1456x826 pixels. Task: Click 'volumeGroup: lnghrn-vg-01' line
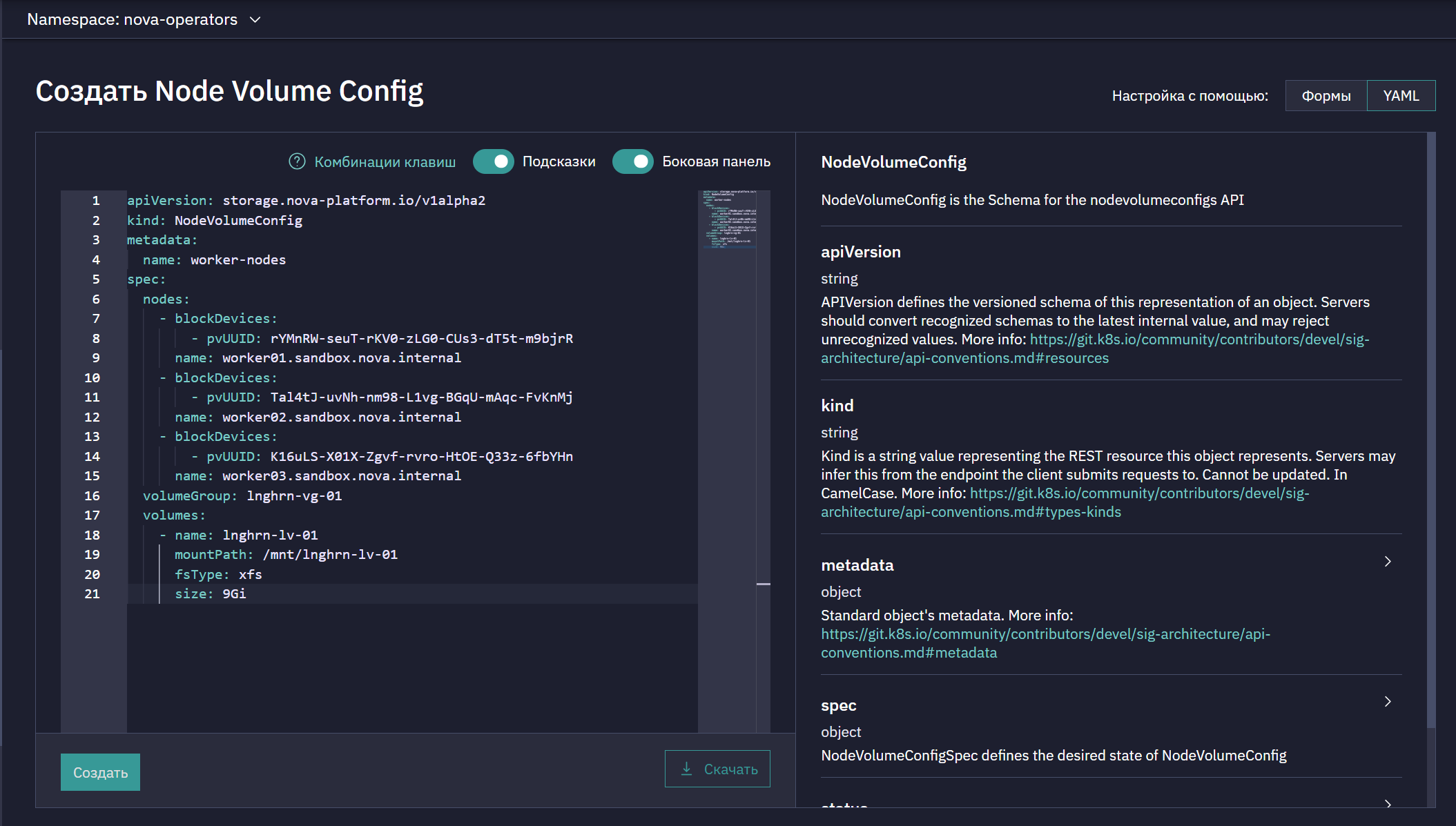point(242,495)
